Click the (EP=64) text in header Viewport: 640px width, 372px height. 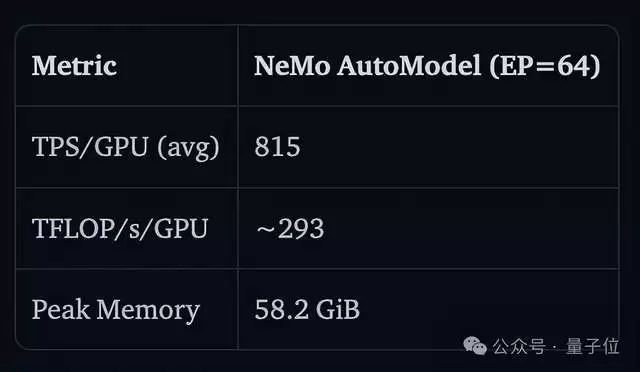545,66
